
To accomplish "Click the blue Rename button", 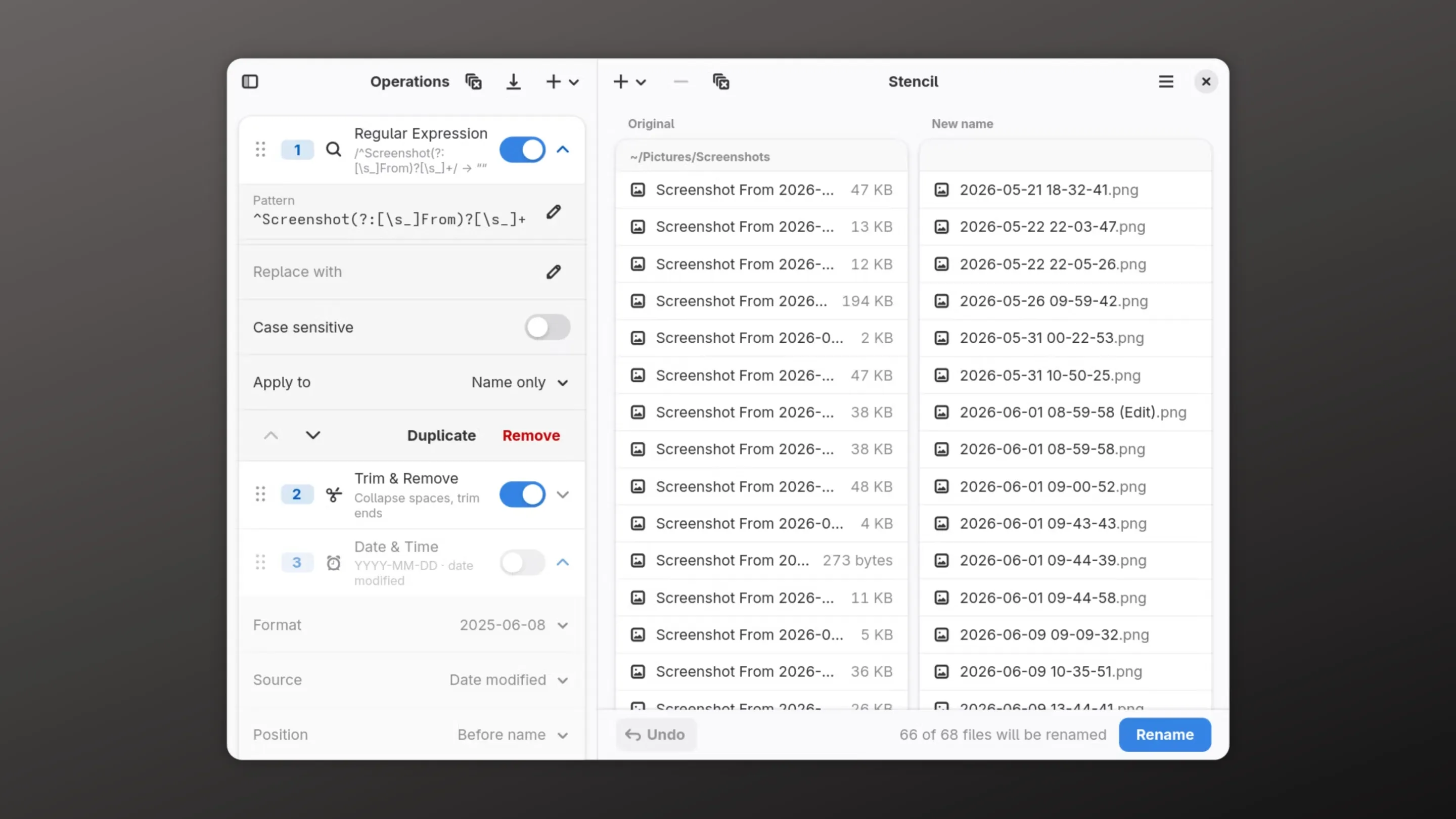I will [x=1164, y=735].
